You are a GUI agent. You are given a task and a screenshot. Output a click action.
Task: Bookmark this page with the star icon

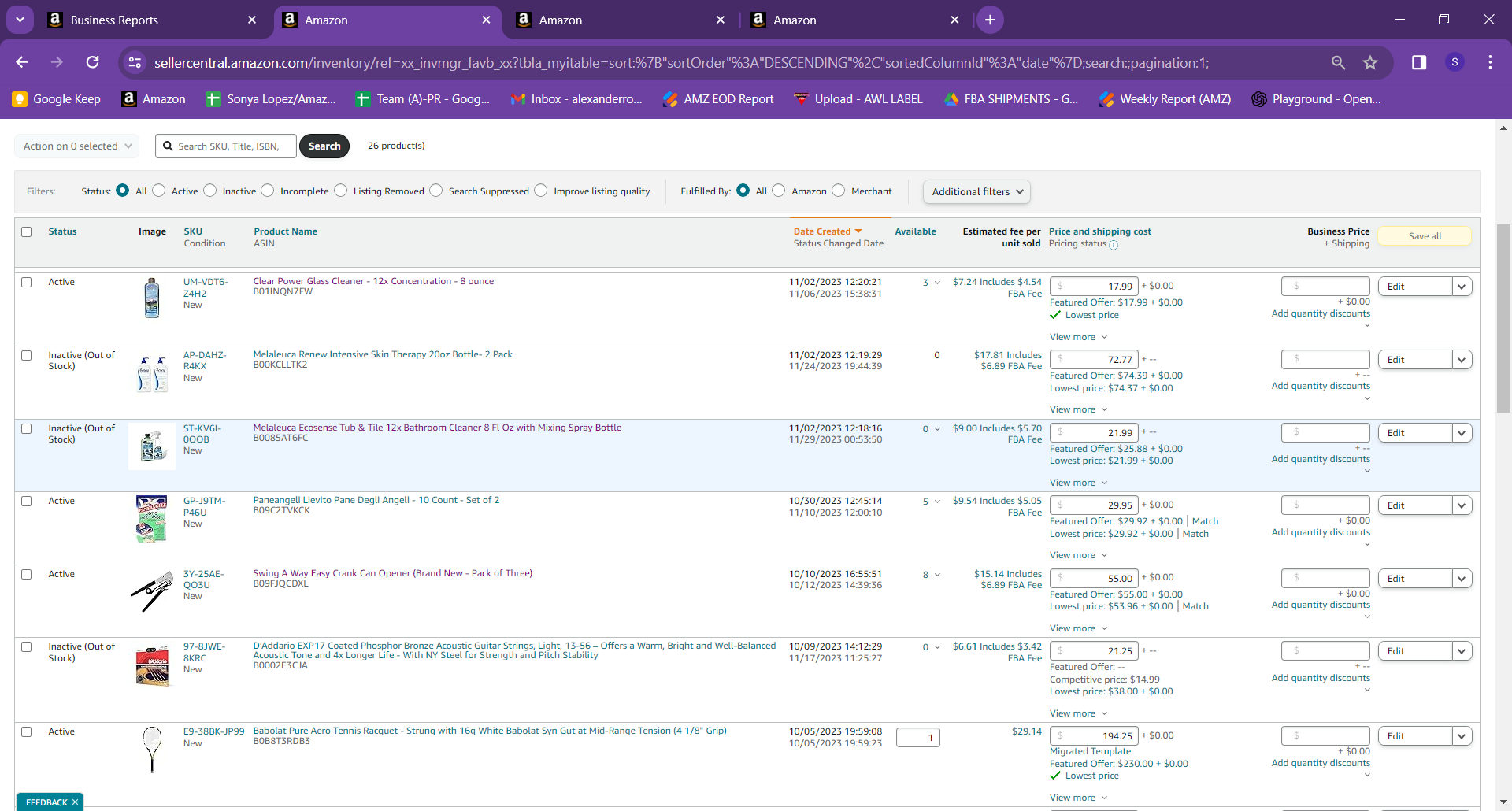click(1370, 62)
